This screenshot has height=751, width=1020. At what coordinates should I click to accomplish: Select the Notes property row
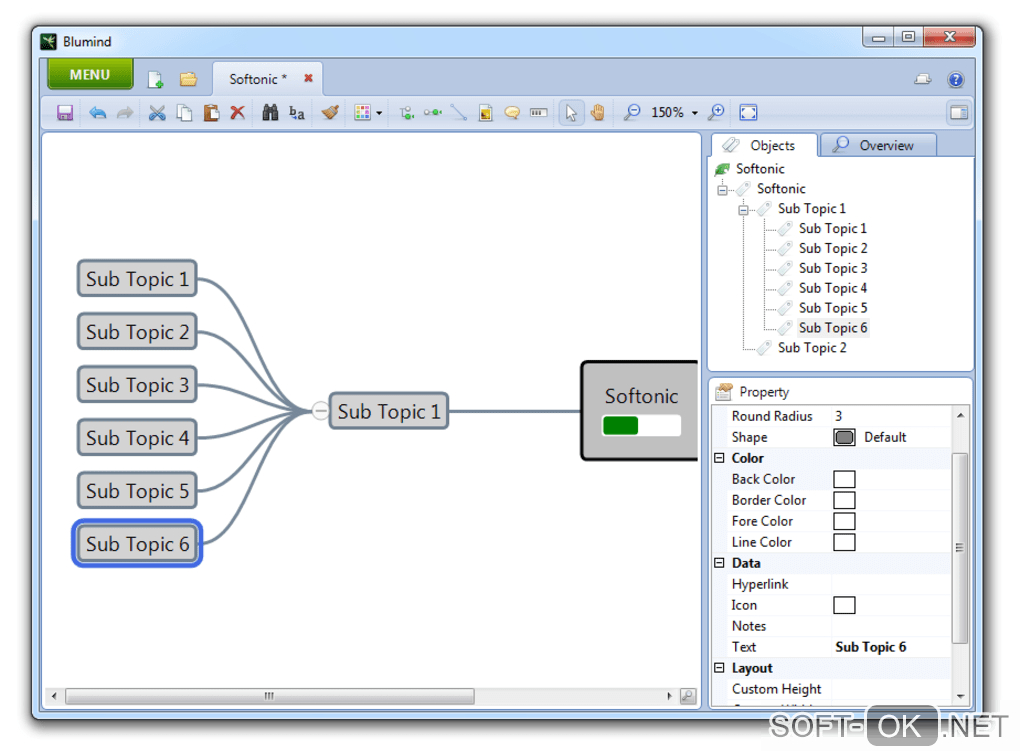click(833, 626)
